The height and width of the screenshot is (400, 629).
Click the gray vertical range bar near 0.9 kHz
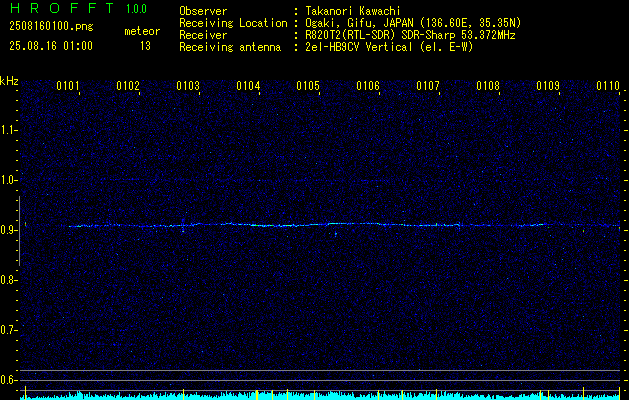(19, 231)
